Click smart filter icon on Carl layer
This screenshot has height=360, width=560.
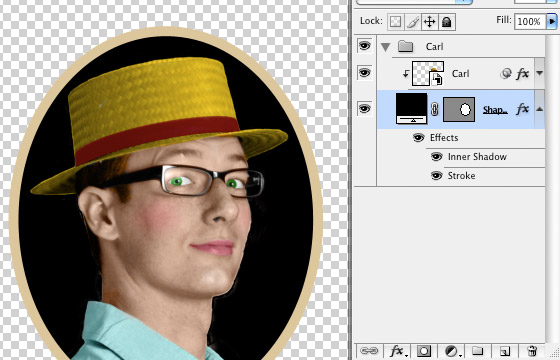pos(506,74)
